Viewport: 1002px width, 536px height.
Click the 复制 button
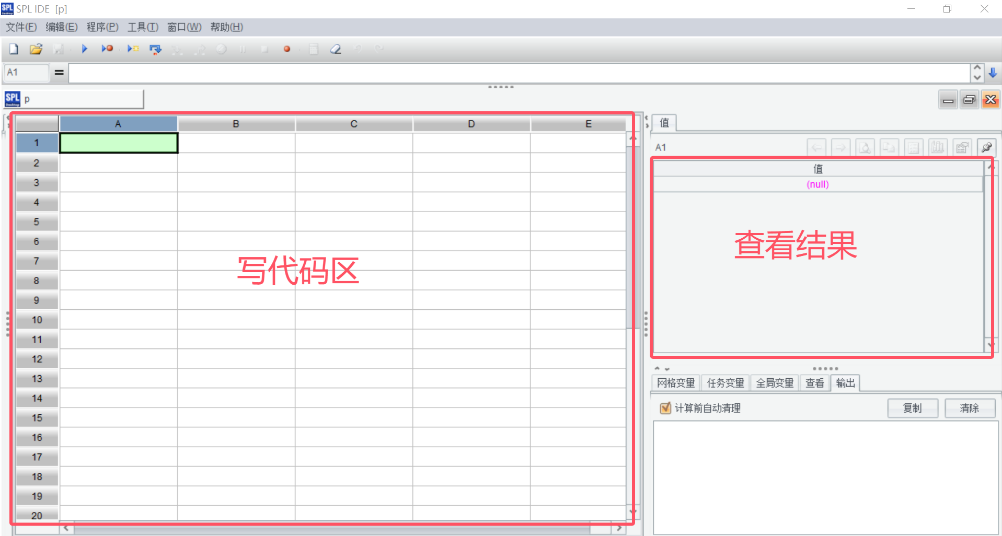coord(913,408)
